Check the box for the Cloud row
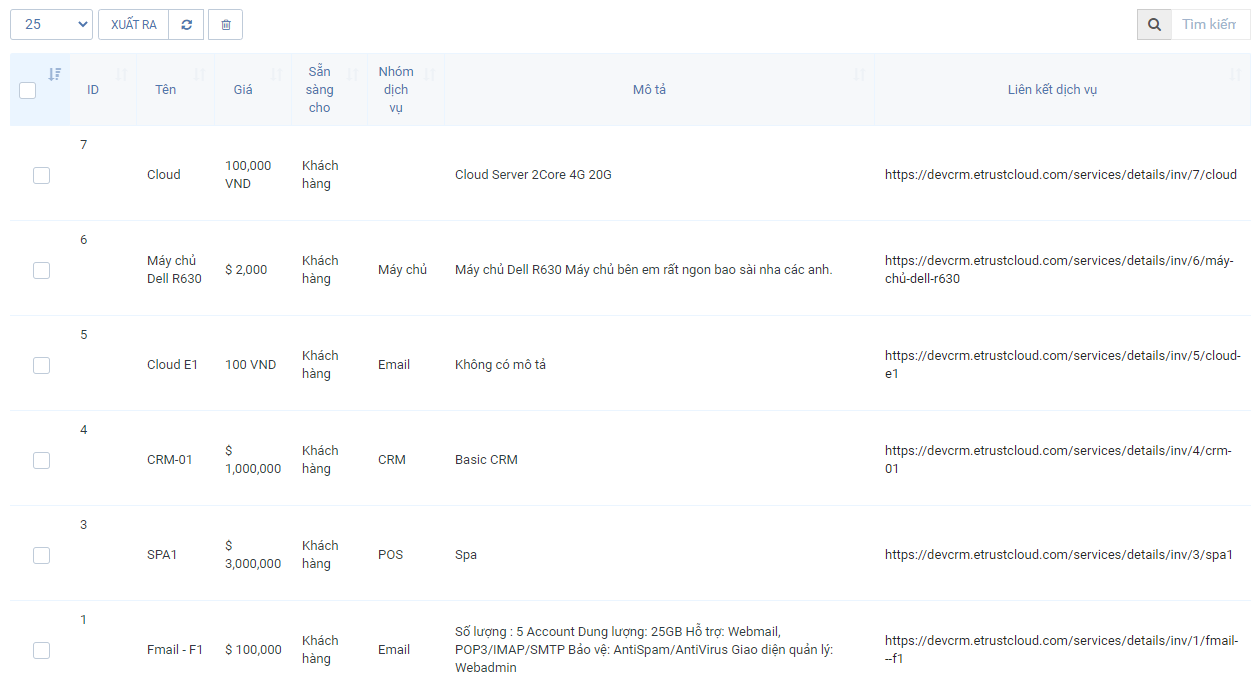 [x=41, y=175]
